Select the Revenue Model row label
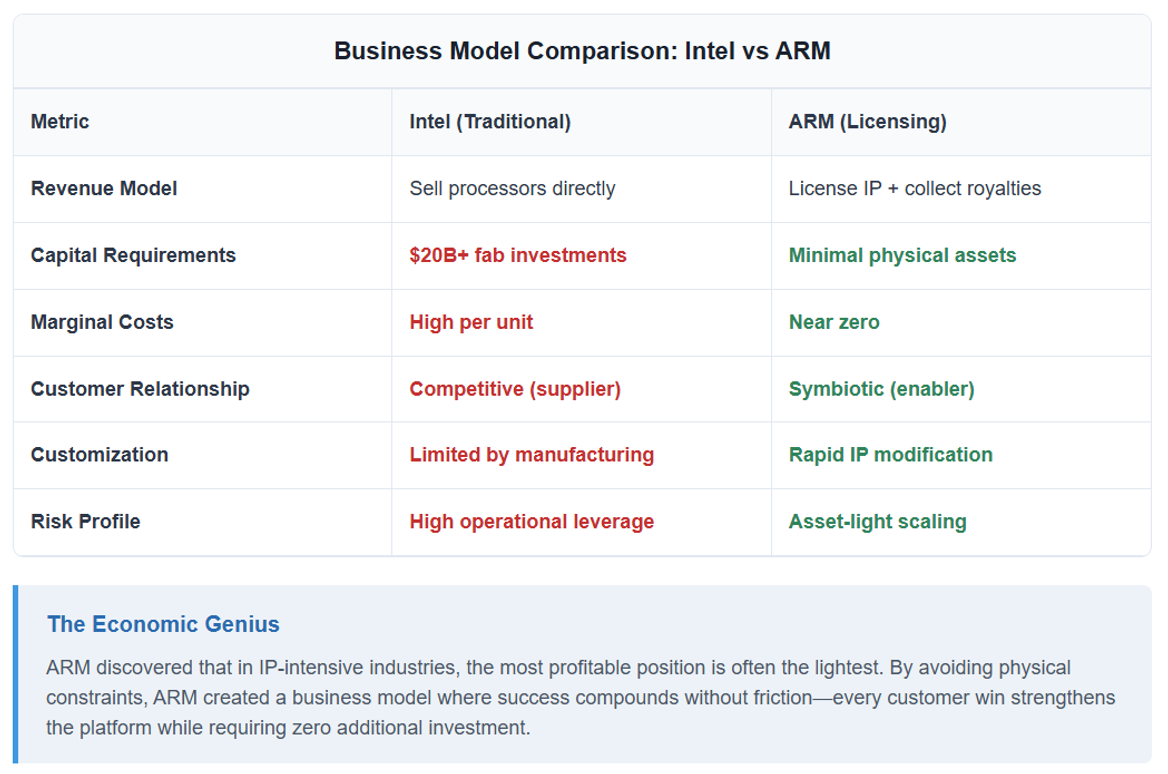This screenshot has width=1168, height=774. [104, 188]
